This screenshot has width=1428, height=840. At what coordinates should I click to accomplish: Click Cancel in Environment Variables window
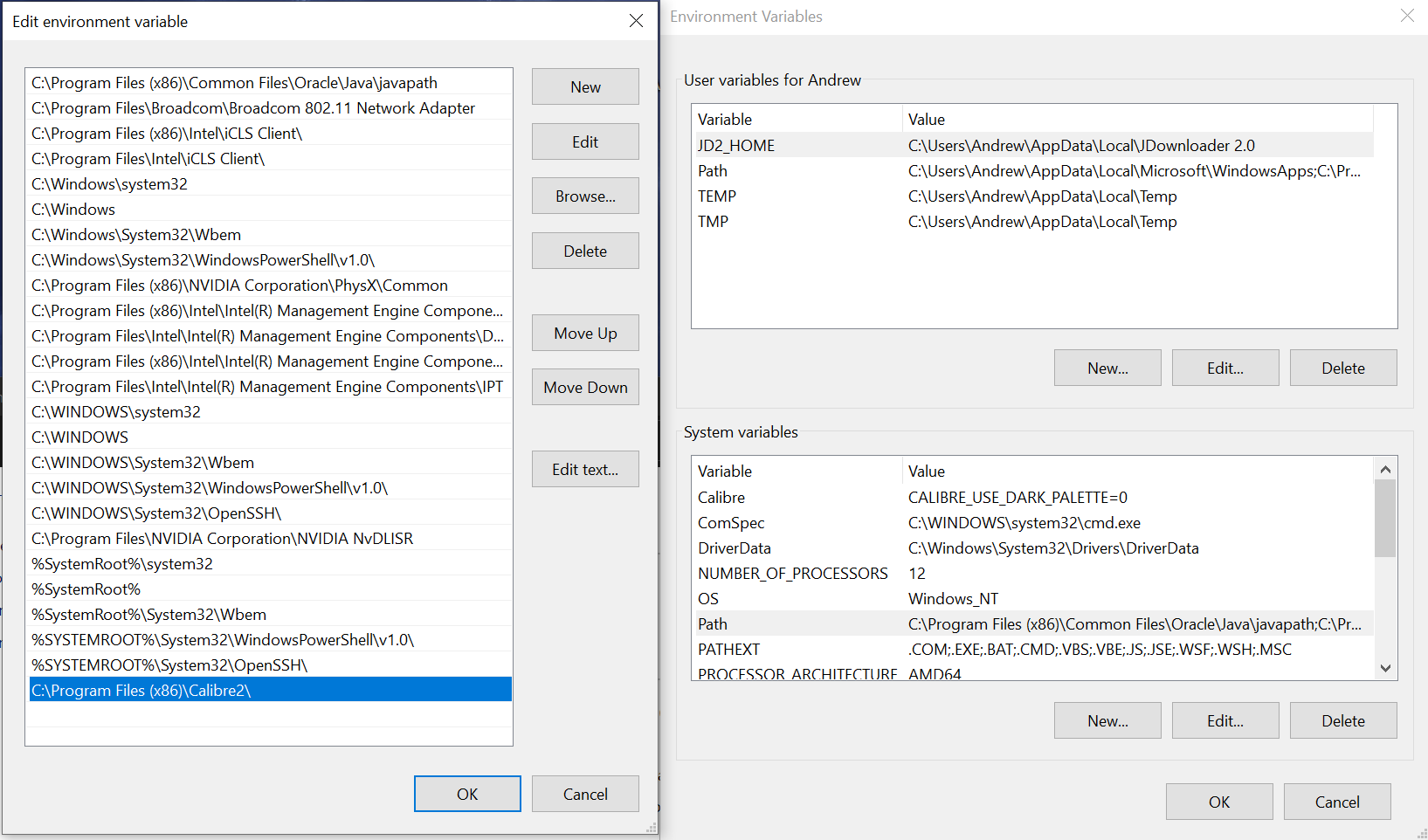point(1337,802)
